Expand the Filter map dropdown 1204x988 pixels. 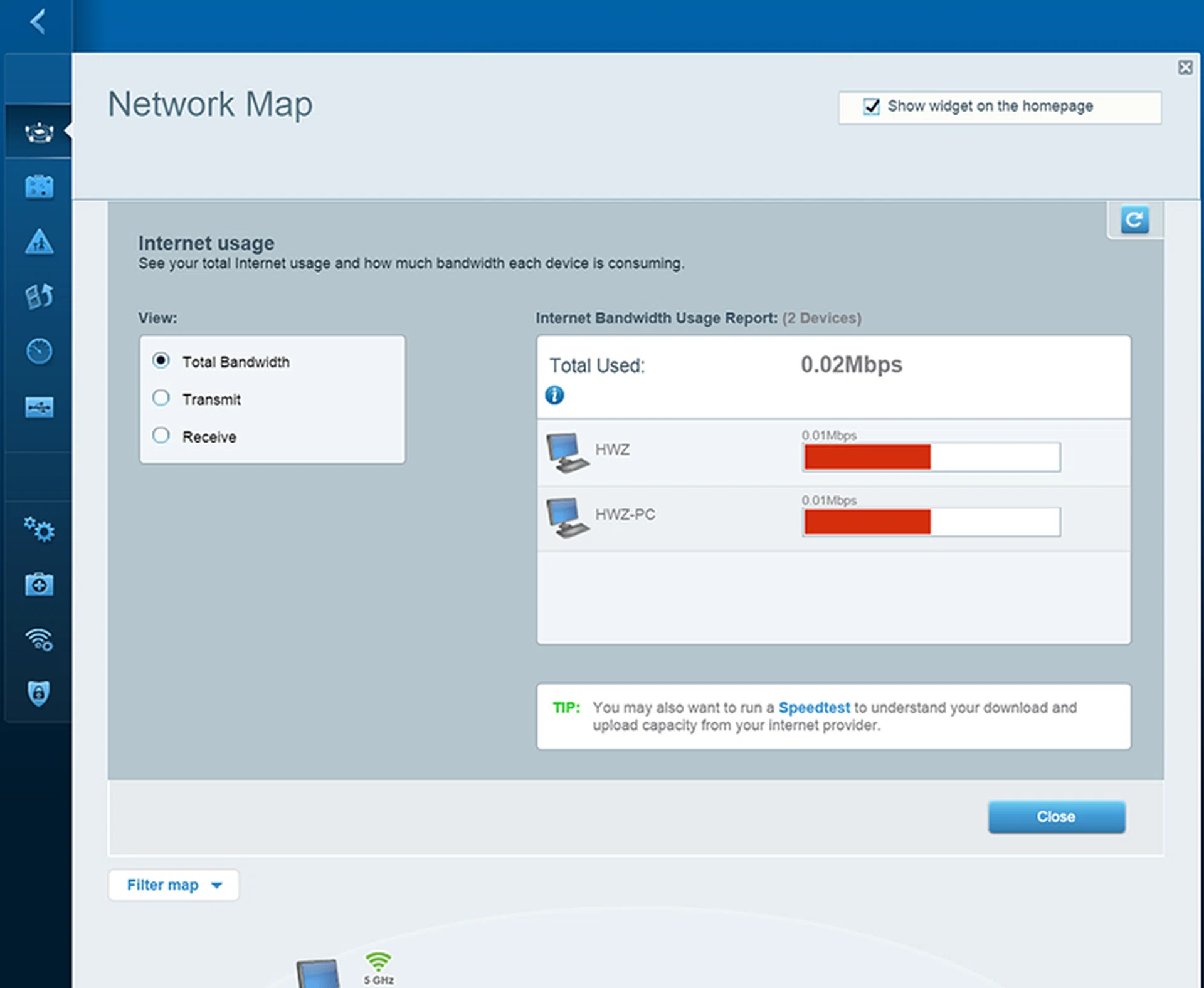pyautogui.click(x=174, y=885)
